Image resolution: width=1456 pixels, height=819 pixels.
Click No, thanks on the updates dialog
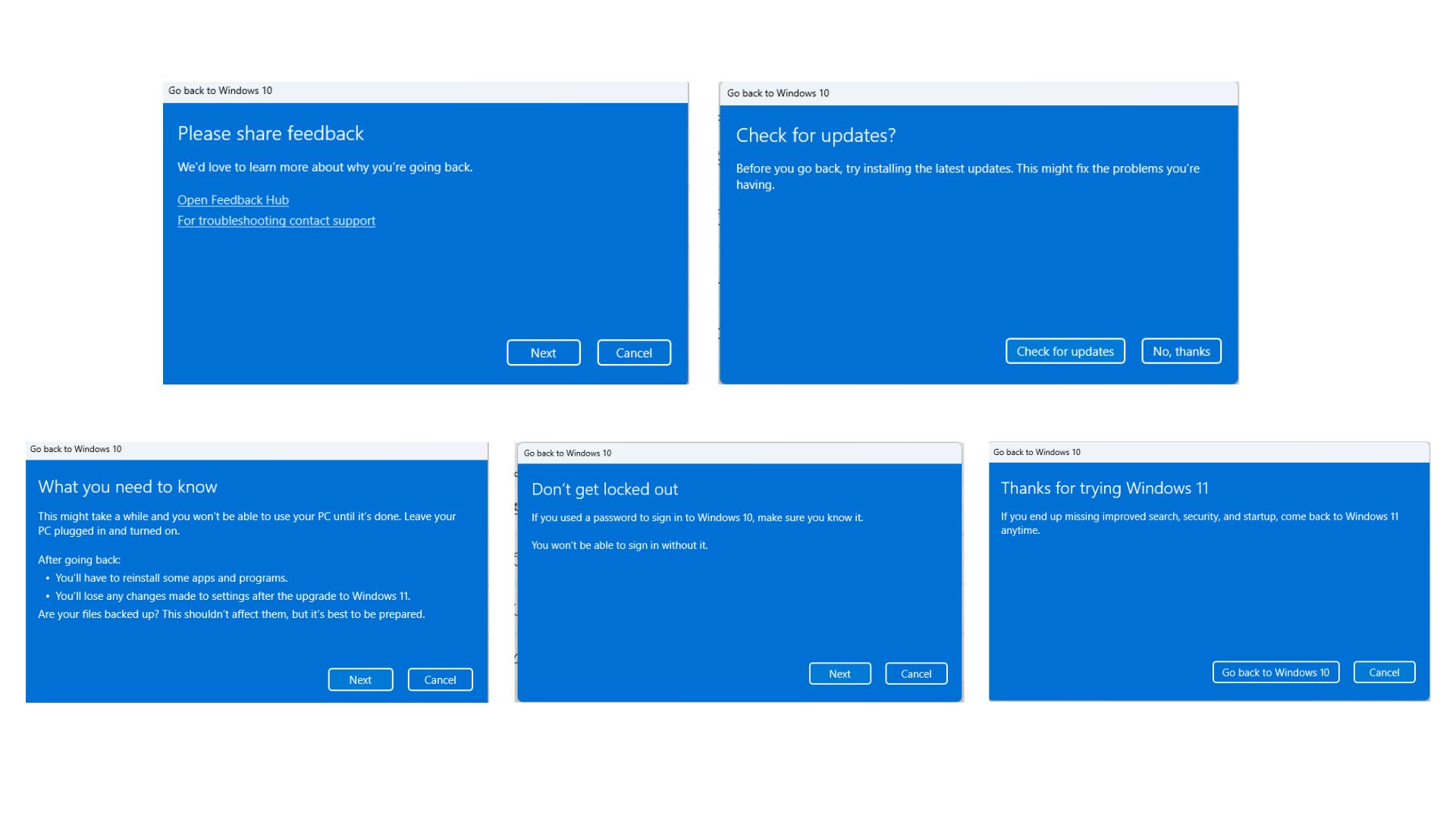[1181, 350]
